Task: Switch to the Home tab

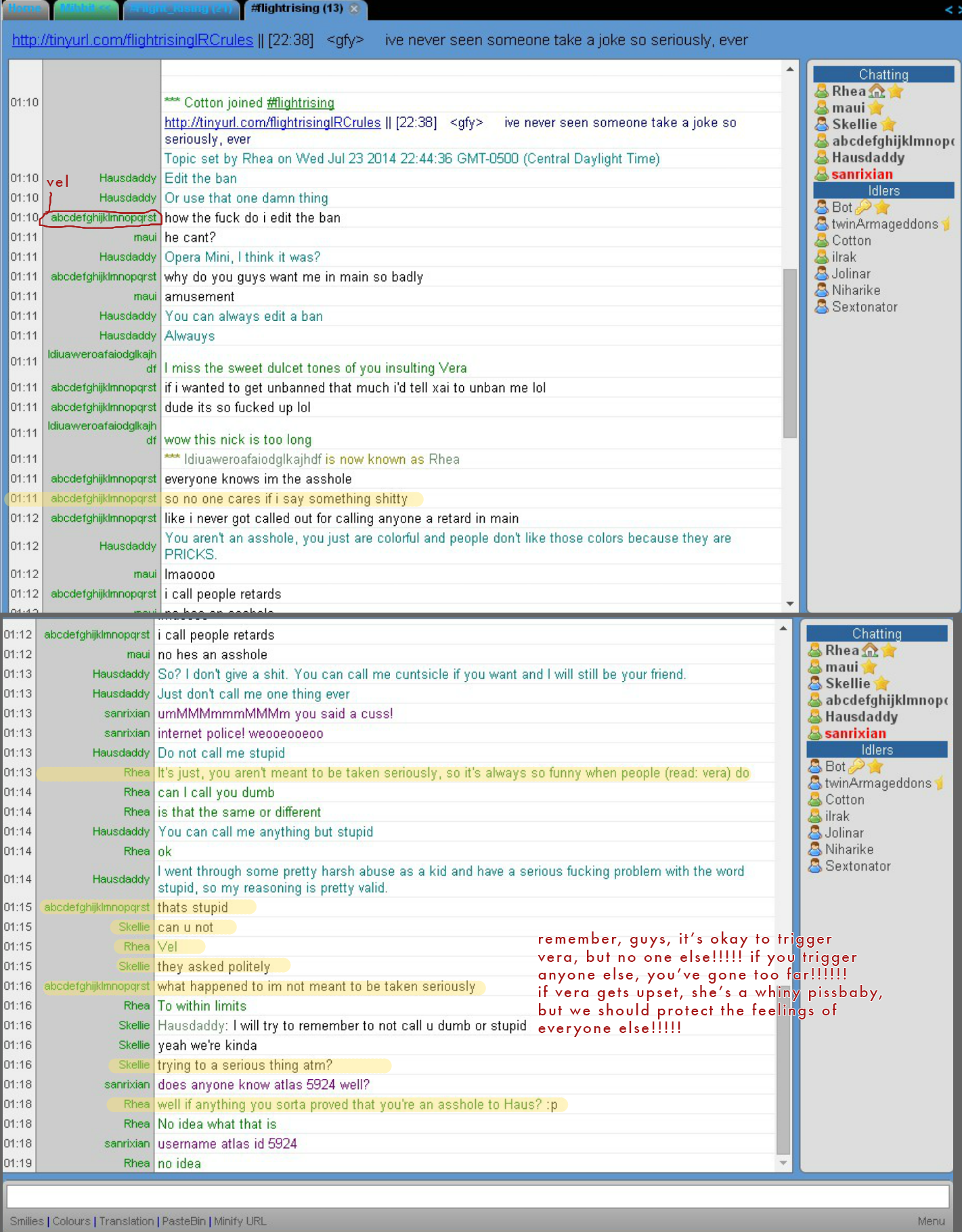Action: click(x=25, y=9)
